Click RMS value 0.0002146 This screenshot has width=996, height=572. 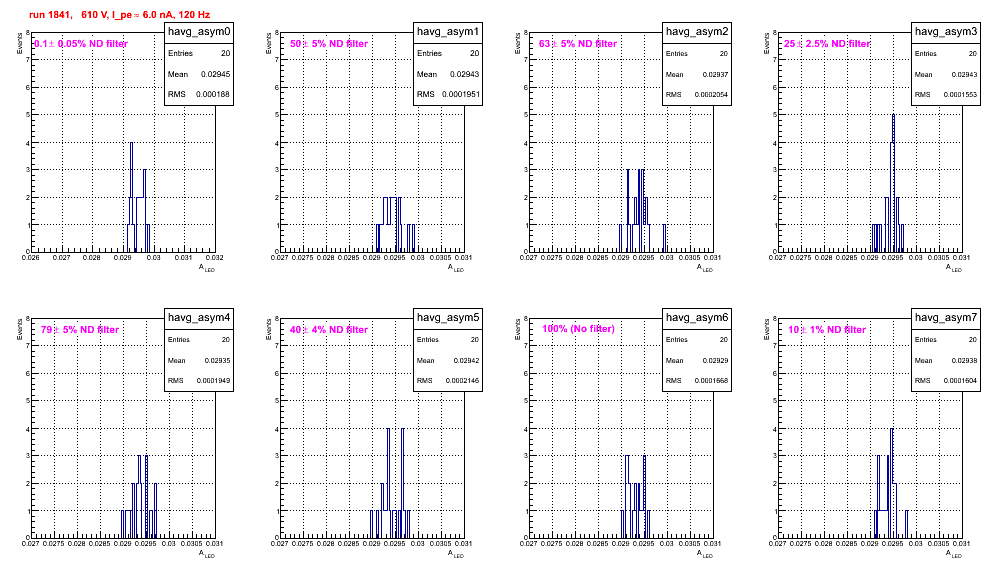click(x=462, y=381)
